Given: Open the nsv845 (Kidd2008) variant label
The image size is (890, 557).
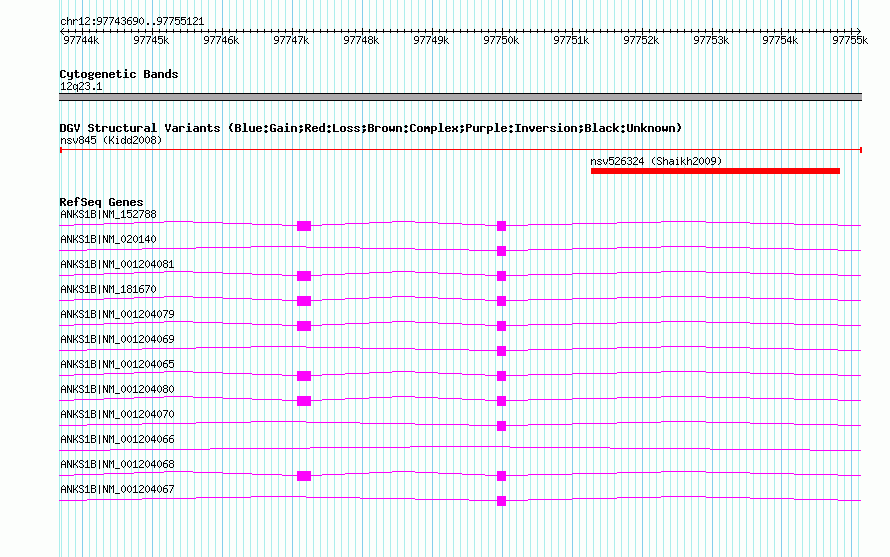Looking at the screenshot, I should click(x=111, y=140).
